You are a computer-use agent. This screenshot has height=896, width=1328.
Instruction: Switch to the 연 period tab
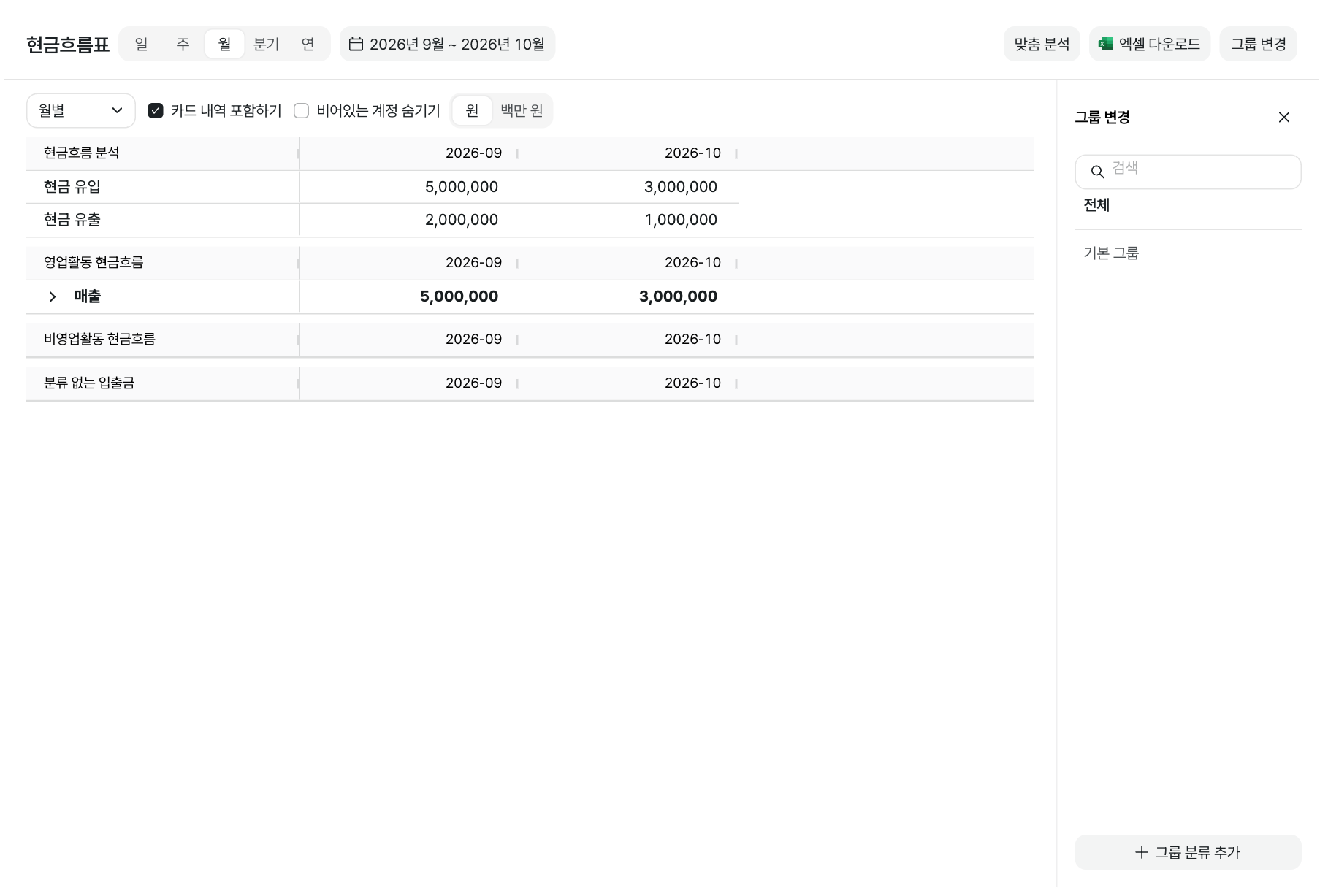pyautogui.click(x=308, y=44)
